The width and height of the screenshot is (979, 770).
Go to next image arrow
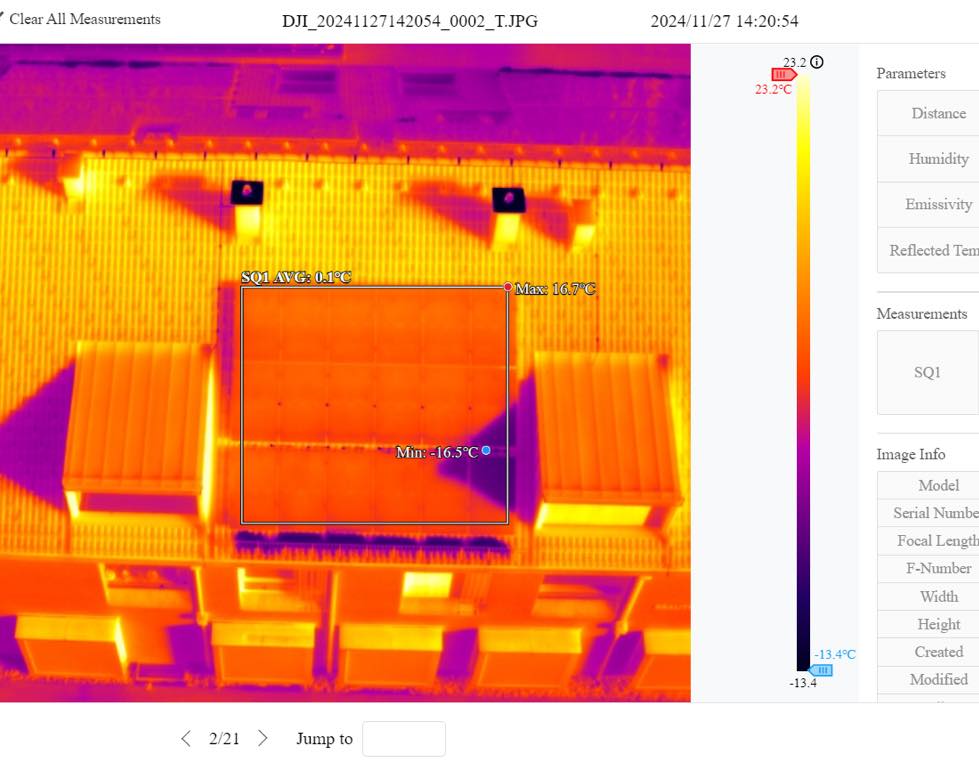coord(263,739)
